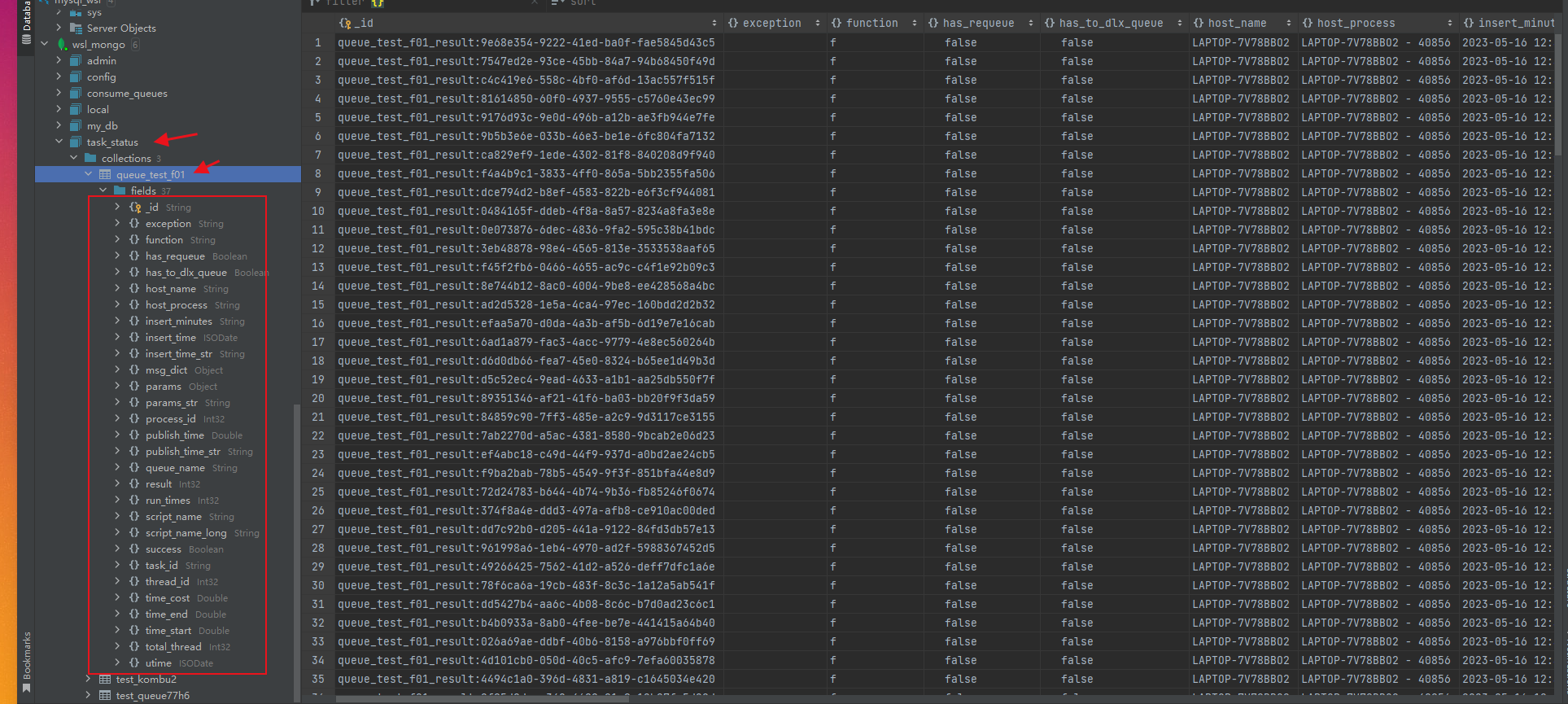Screen dimensions: 1568x704
Task: Expand the test_kombu2 collection node
Action: [x=88, y=679]
